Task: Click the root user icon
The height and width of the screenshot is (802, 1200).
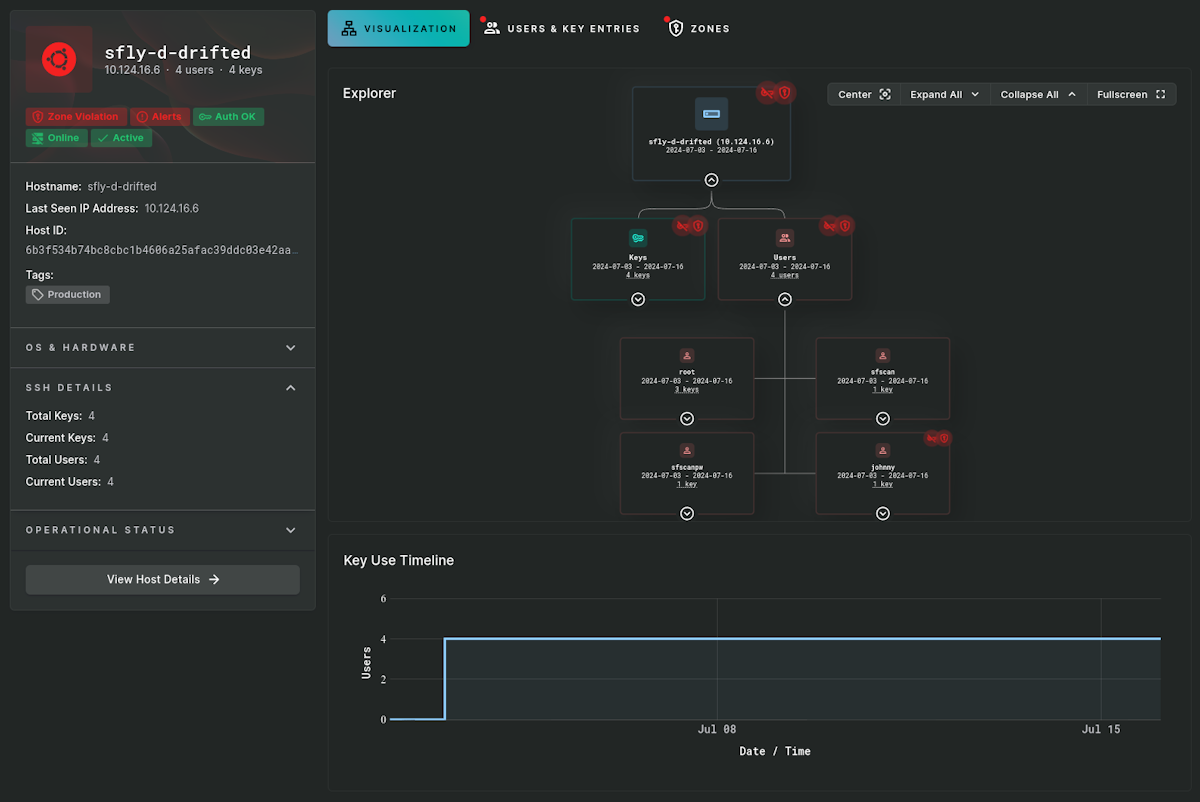Action: tap(687, 356)
